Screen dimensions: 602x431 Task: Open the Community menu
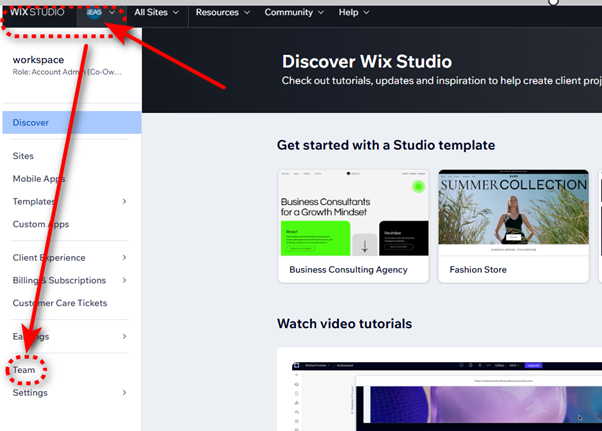294,12
